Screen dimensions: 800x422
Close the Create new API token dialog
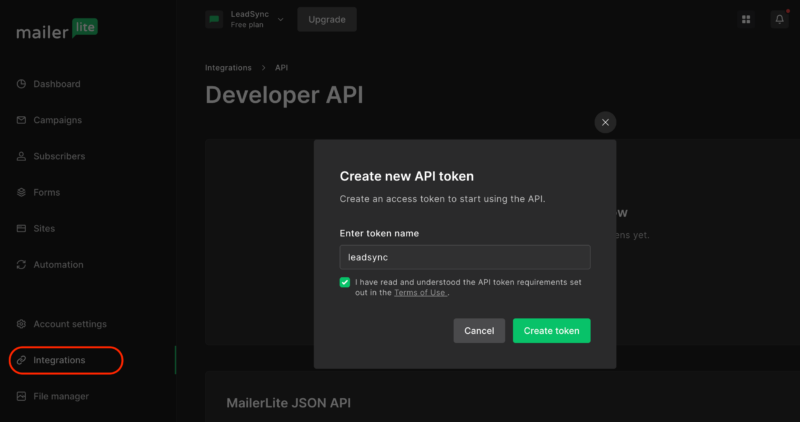(605, 122)
